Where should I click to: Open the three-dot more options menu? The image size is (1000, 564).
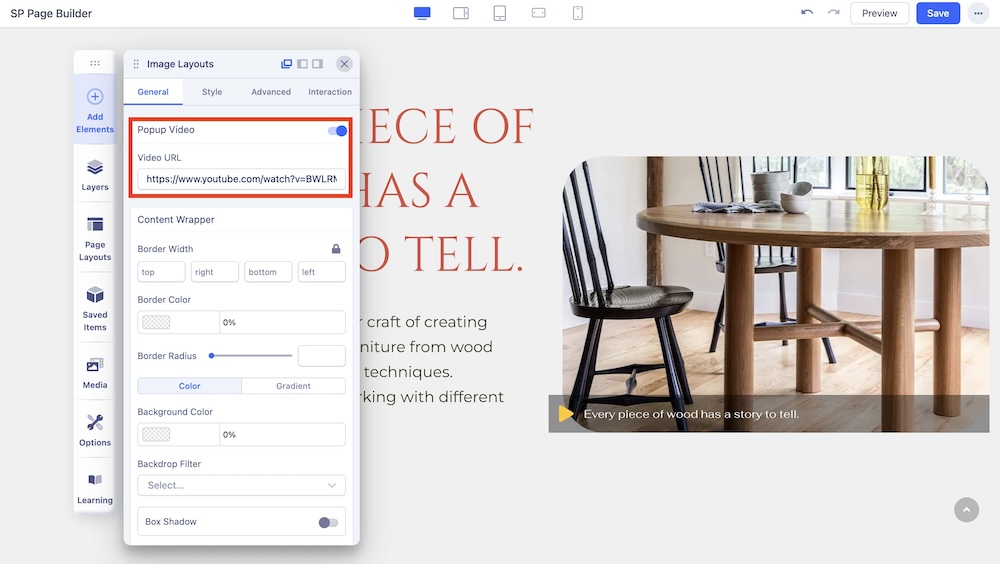[x=977, y=13]
